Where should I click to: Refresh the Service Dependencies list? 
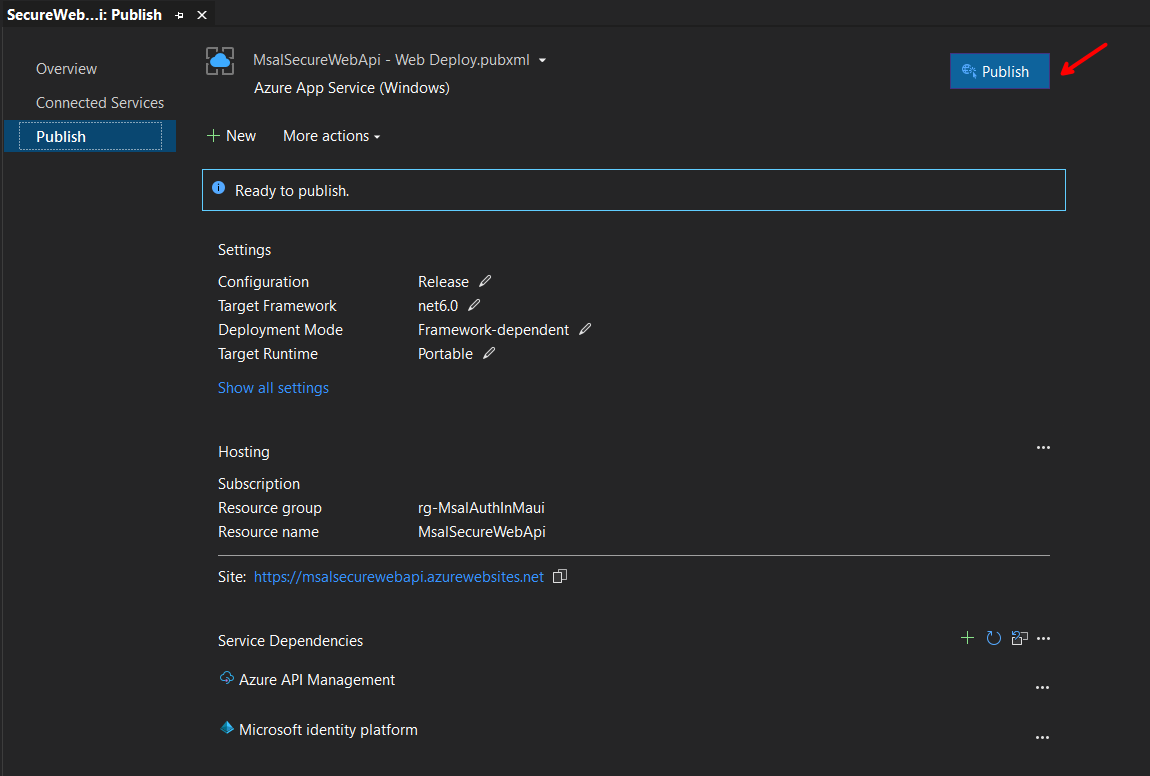(x=994, y=638)
